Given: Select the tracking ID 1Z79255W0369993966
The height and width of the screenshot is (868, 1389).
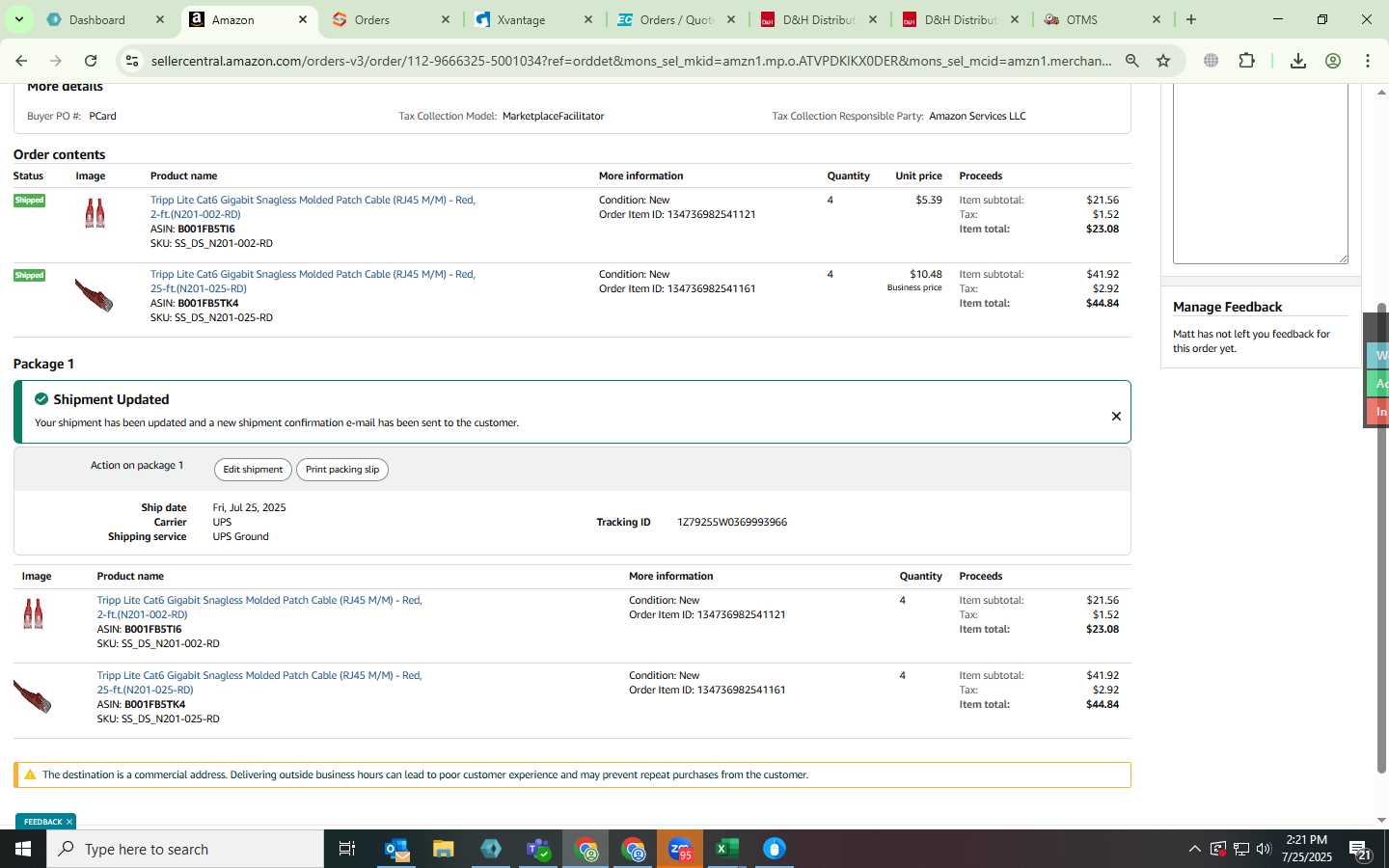Looking at the screenshot, I should coord(732,523).
